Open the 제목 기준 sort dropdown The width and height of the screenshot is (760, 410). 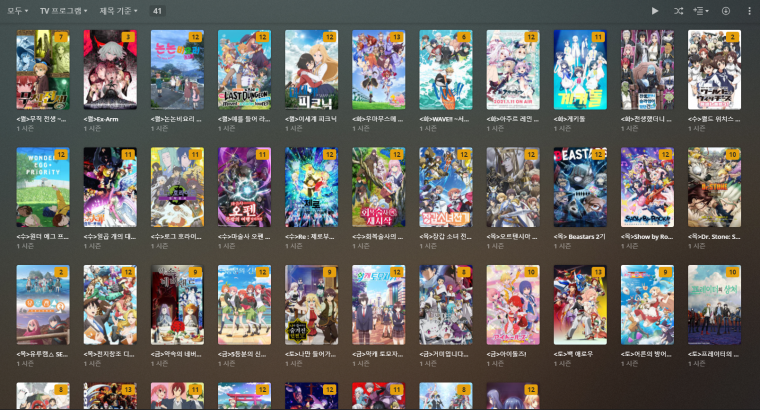coord(119,11)
